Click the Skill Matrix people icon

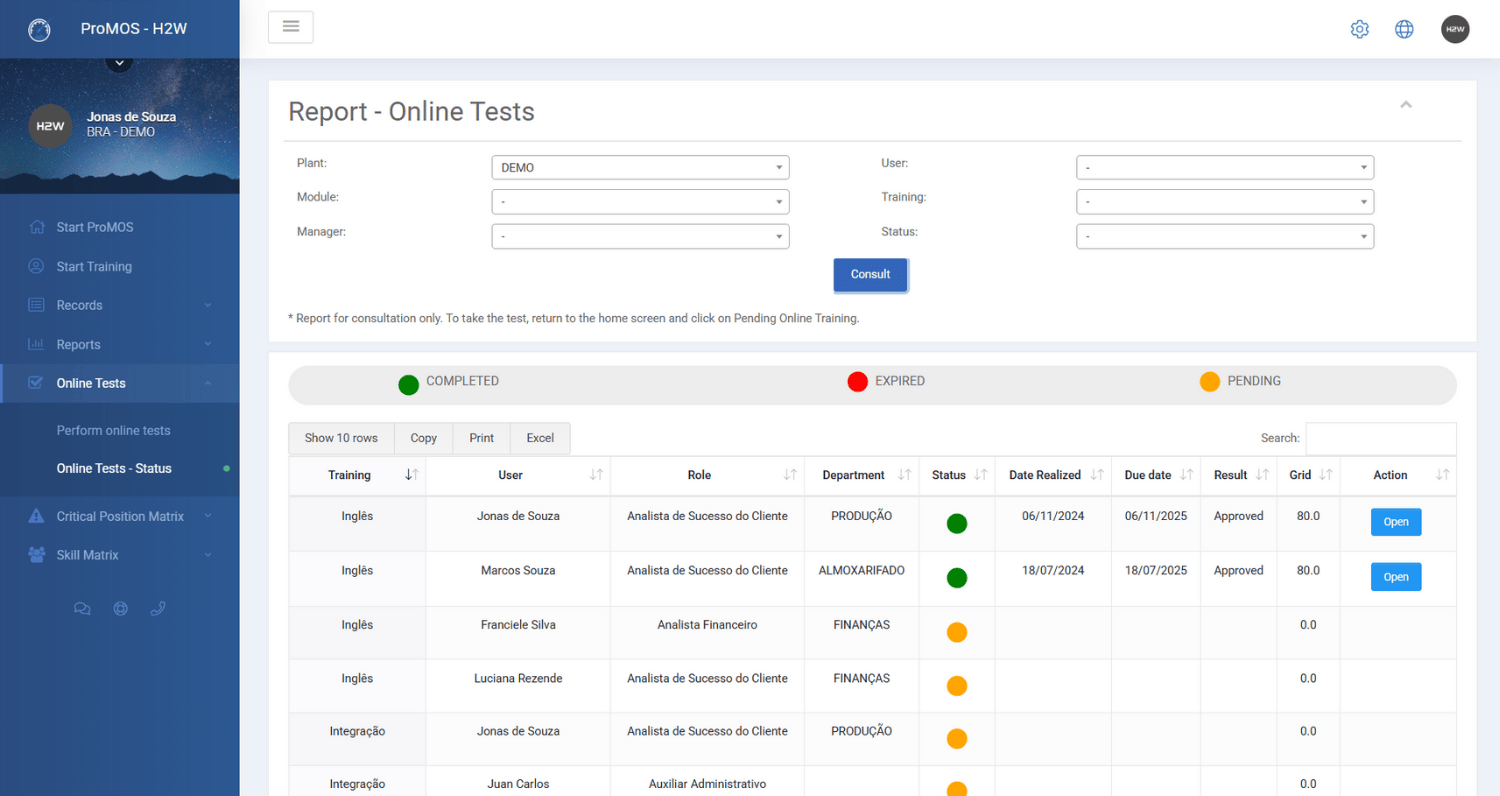[36, 555]
